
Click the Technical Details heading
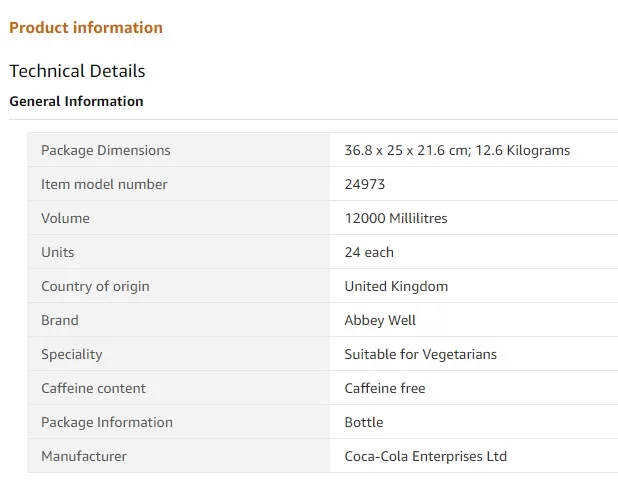(77, 71)
